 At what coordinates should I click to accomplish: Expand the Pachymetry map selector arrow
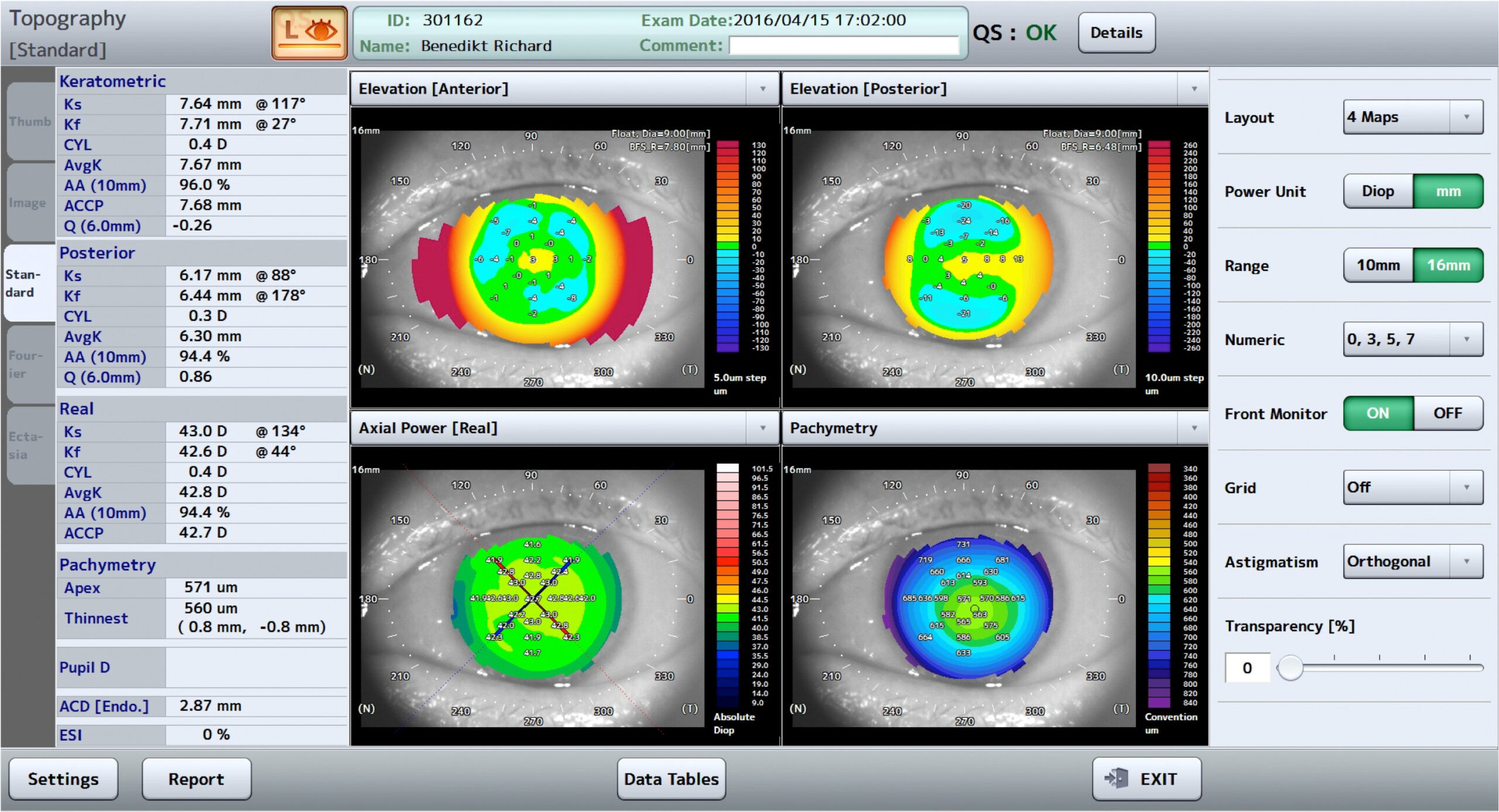[x=1194, y=428]
